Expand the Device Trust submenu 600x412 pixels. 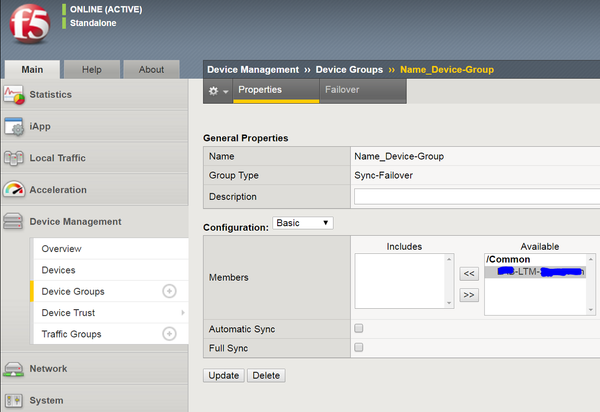181,313
